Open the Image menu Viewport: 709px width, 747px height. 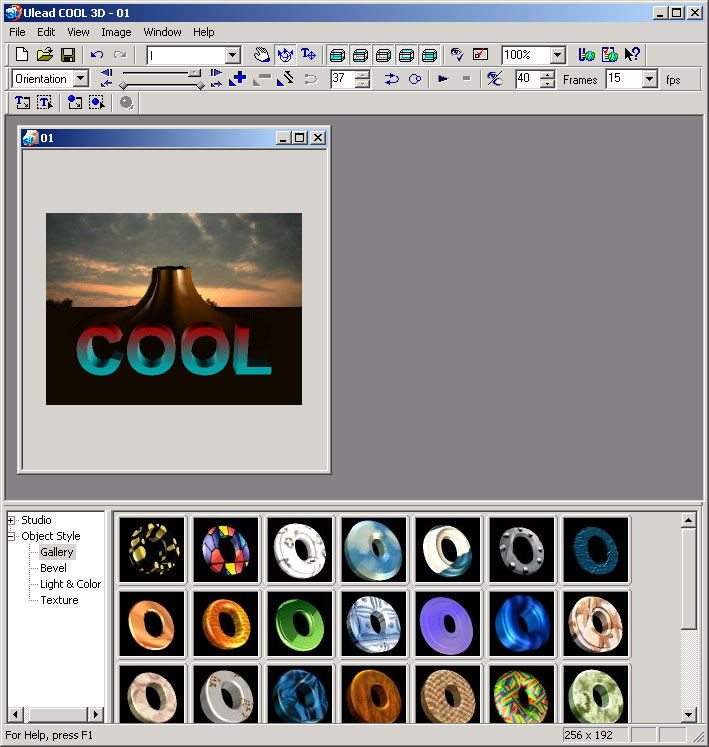116,32
